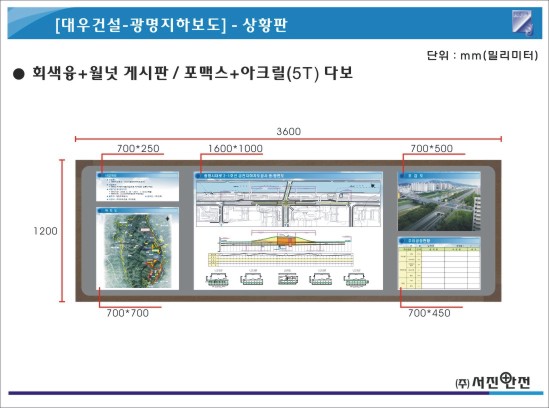
Task: Click the 700*250 size label
Action: [138, 148]
